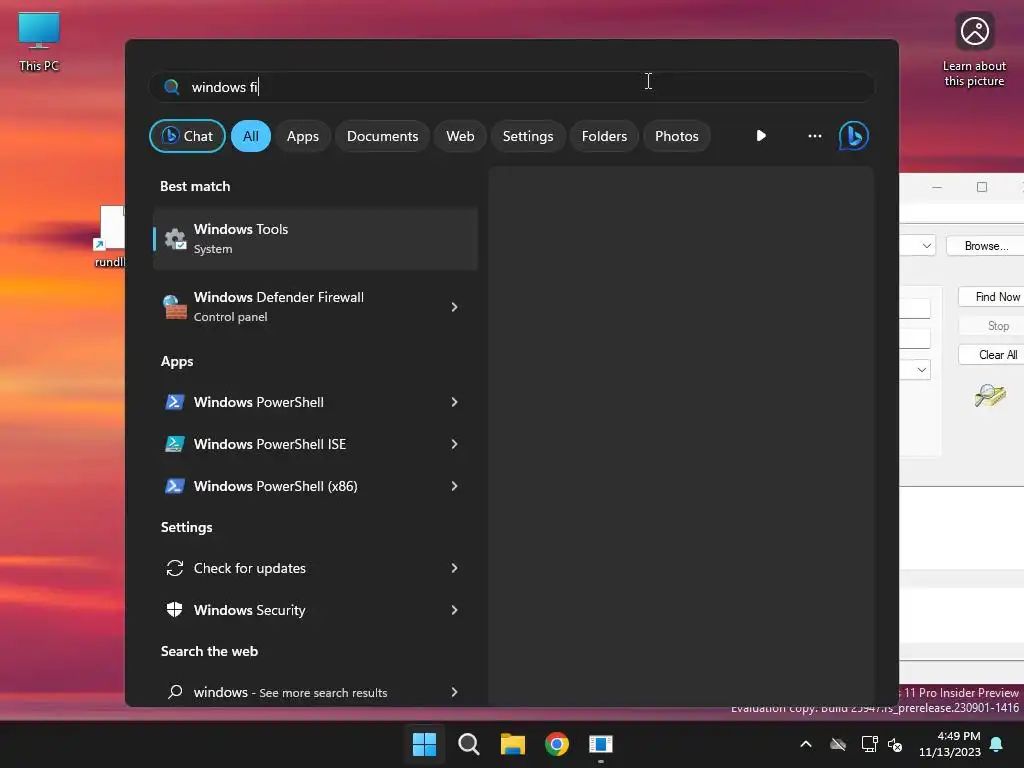The width and height of the screenshot is (1024, 768).
Task: Open running app icon on taskbar
Action: (x=601, y=744)
